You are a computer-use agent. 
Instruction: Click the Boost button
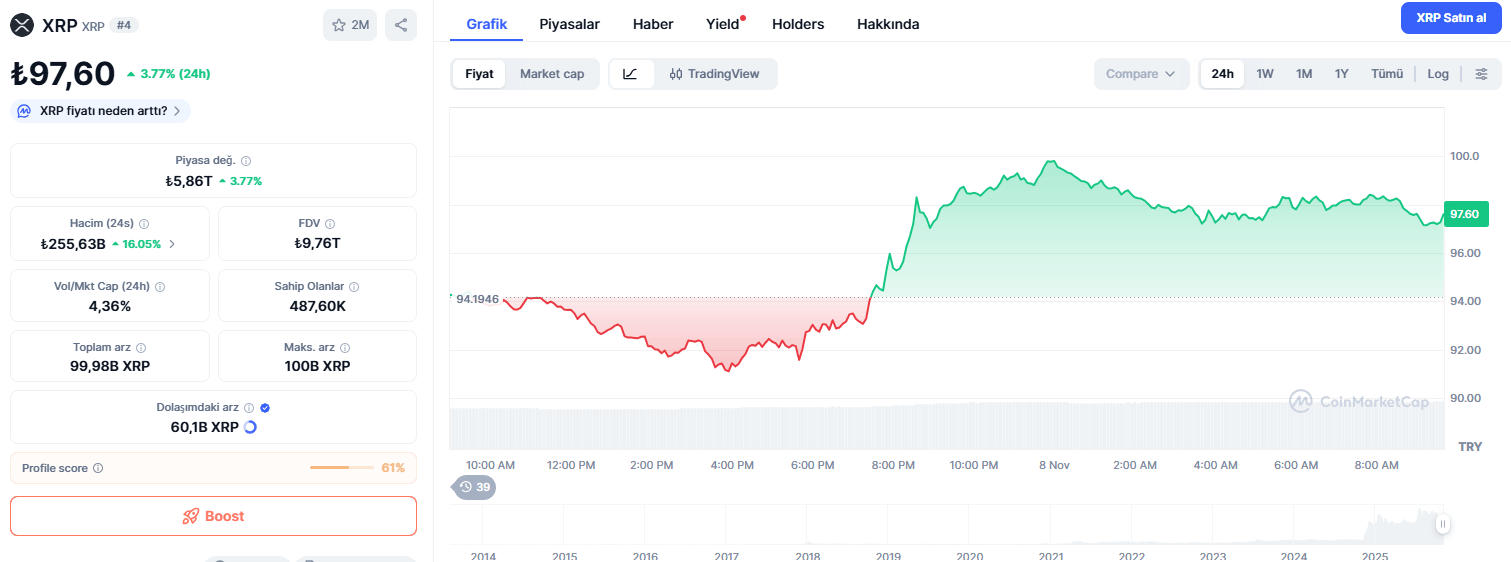click(213, 516)
